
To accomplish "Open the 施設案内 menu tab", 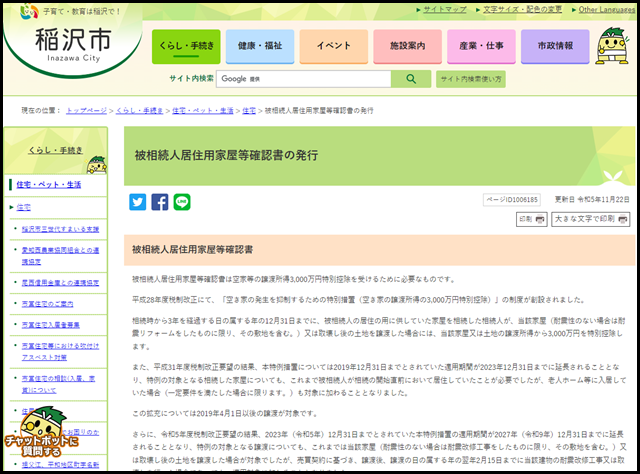I will tap(407, 47).
